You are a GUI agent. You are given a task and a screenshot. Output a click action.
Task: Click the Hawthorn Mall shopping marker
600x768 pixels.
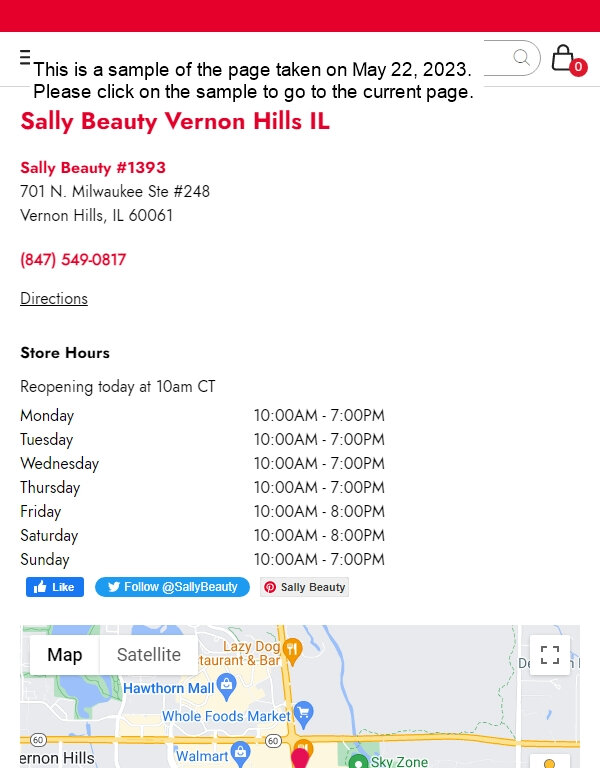[226, 683]
